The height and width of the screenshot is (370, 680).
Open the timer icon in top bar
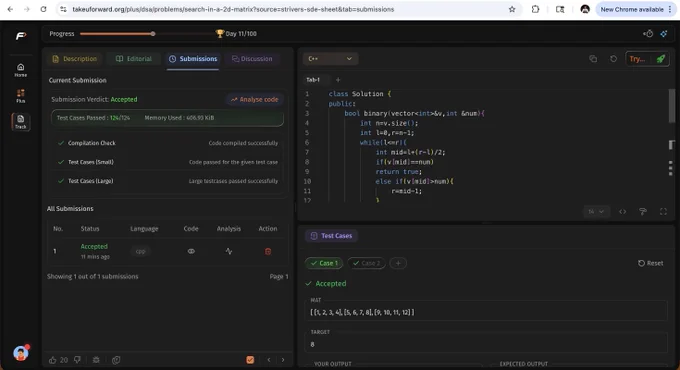(648, 34)
